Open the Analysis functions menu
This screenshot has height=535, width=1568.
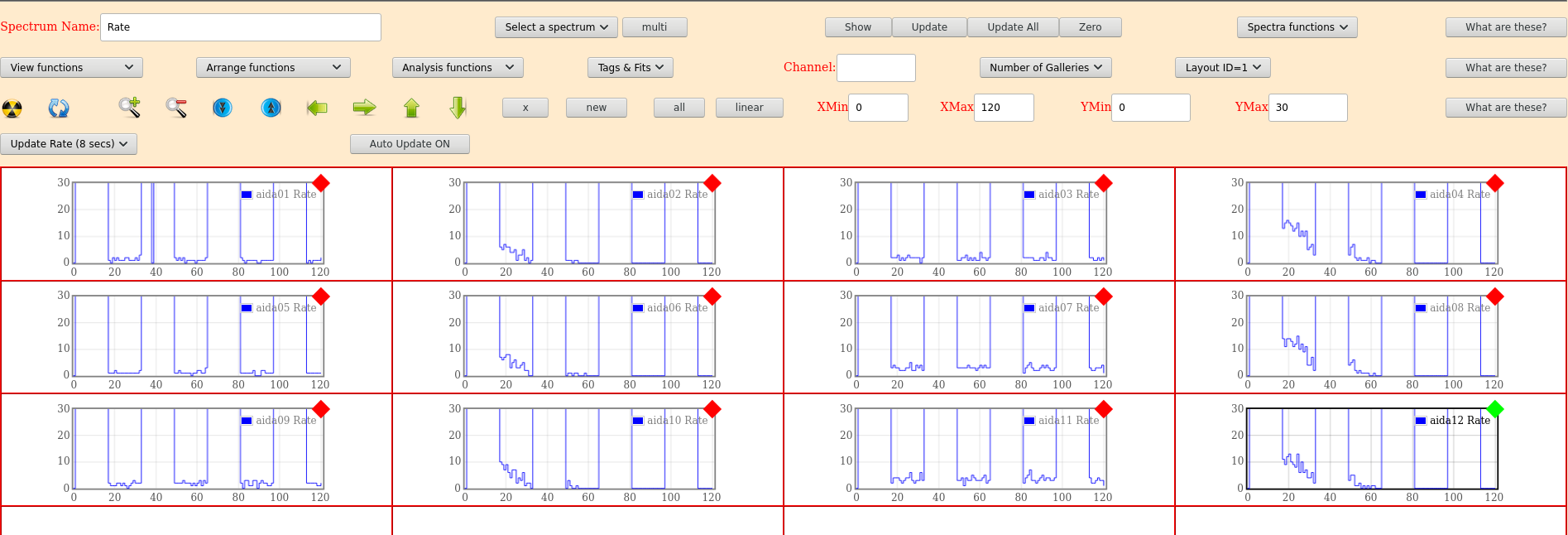[x=458, y=68]
